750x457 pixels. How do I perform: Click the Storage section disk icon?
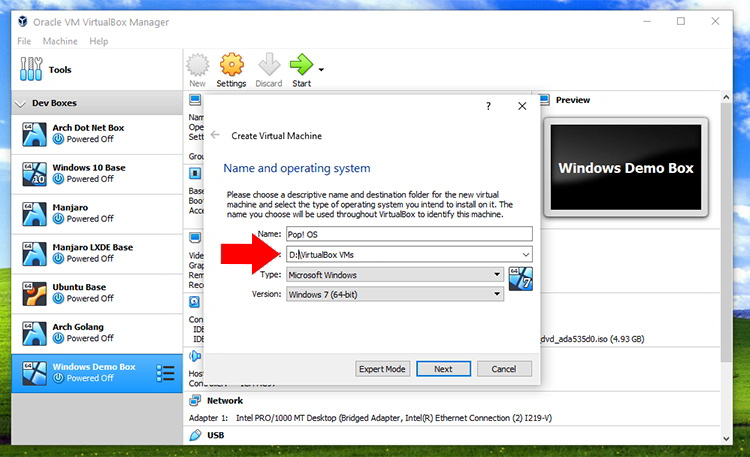(x=195, y=302)
